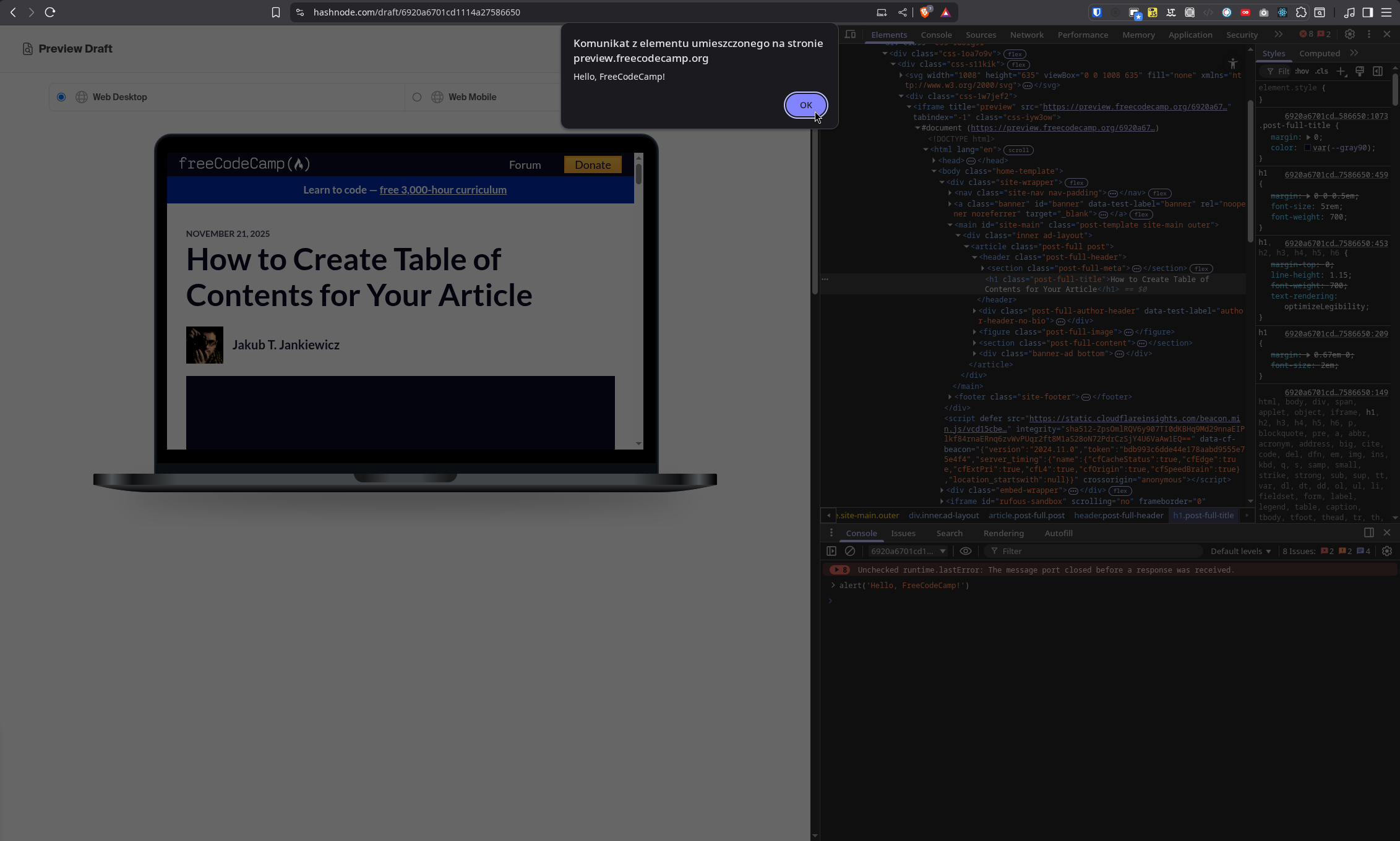
Task: Open the Computed styles tab
Action: [x=1319, y=53]
